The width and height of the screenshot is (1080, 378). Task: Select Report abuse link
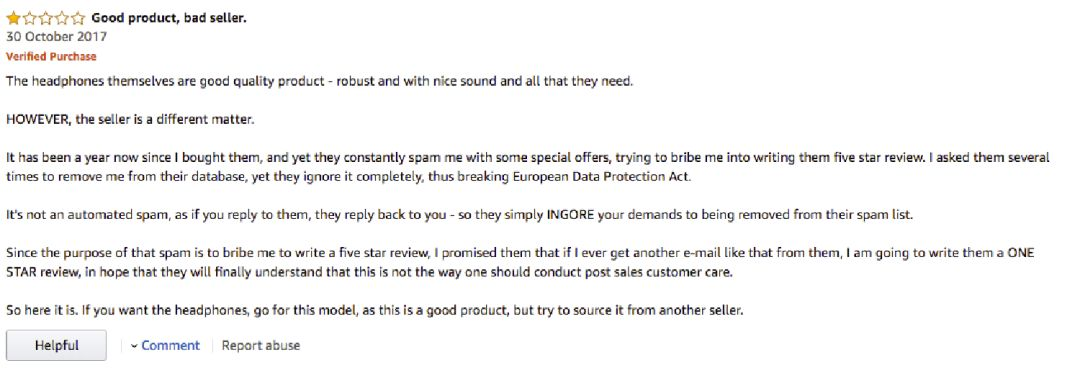260,346
